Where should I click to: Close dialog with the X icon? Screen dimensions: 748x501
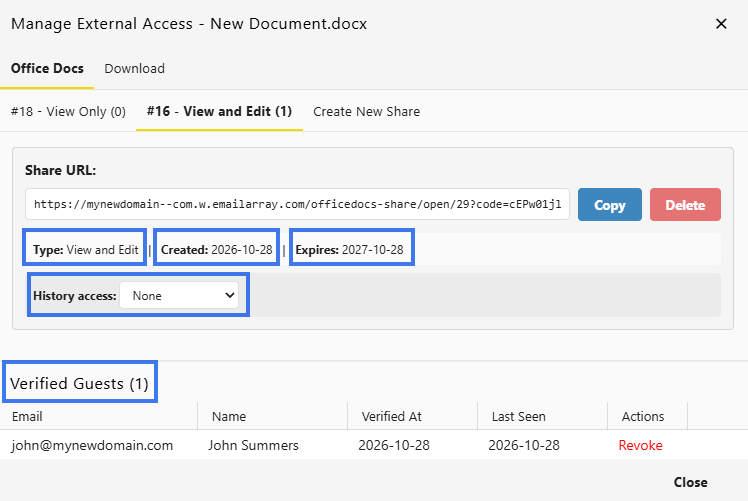721,23
